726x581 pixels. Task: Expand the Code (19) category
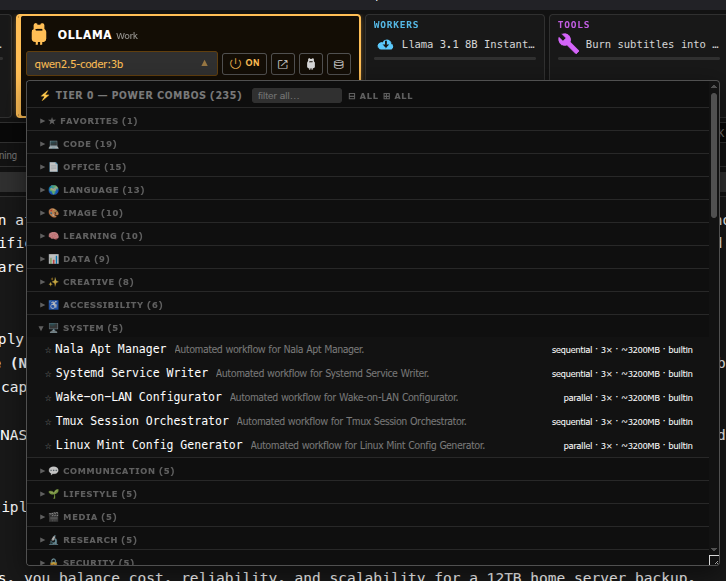[x=368, y=144]
